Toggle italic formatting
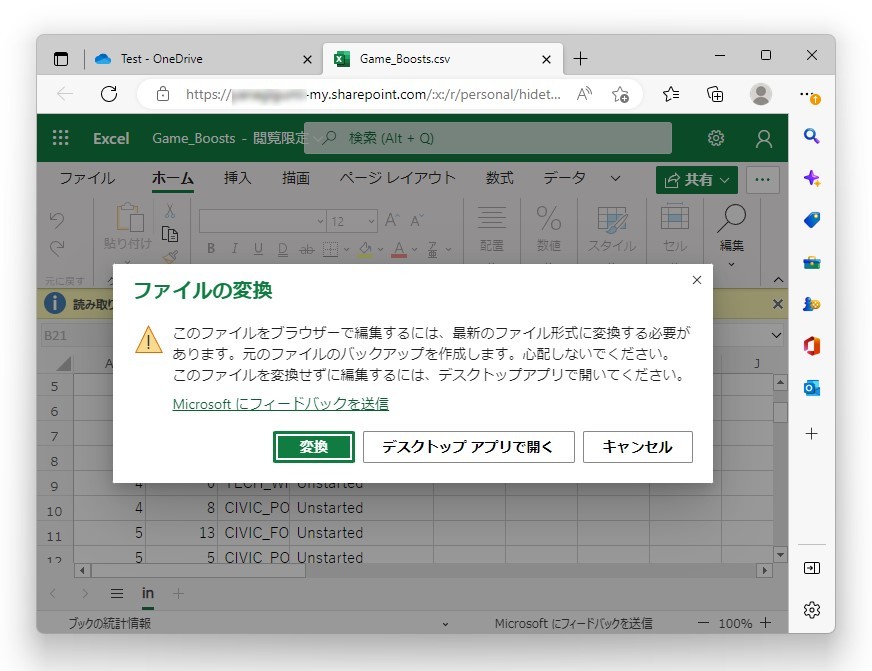The height and width of the screenshot is (671, 872). [235, 246]
